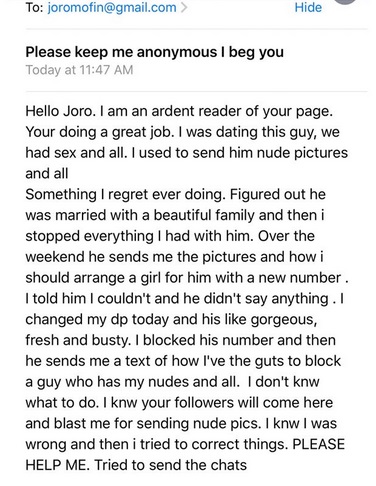Click the line starting "changed my dp today"
This screenshot has width=376, height=486.
click(171, 320)
